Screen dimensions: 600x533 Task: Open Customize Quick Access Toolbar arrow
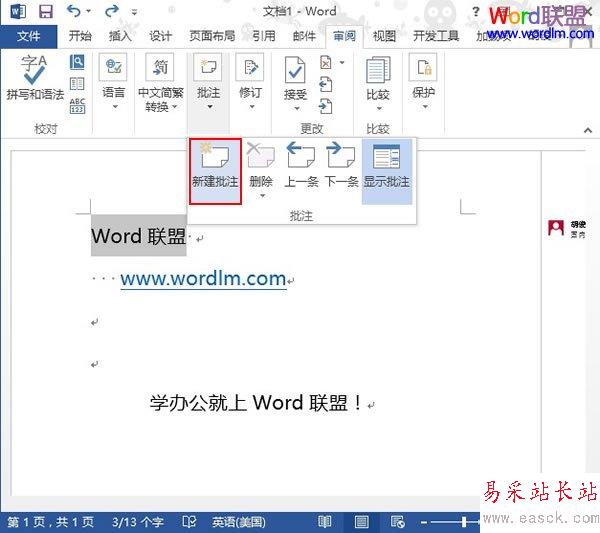click(134, 12)
